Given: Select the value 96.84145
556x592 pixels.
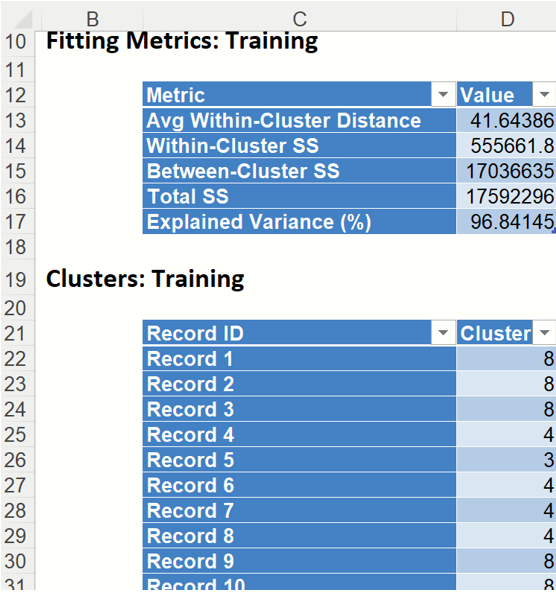Looking at the screenshot, I should (x=506, y=221).
